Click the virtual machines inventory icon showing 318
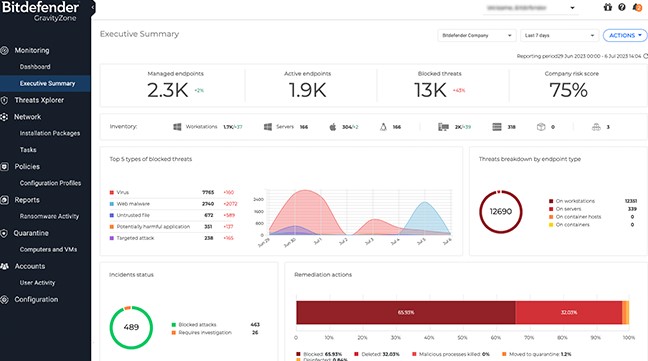Screen dimensions: 648x361 497,127
